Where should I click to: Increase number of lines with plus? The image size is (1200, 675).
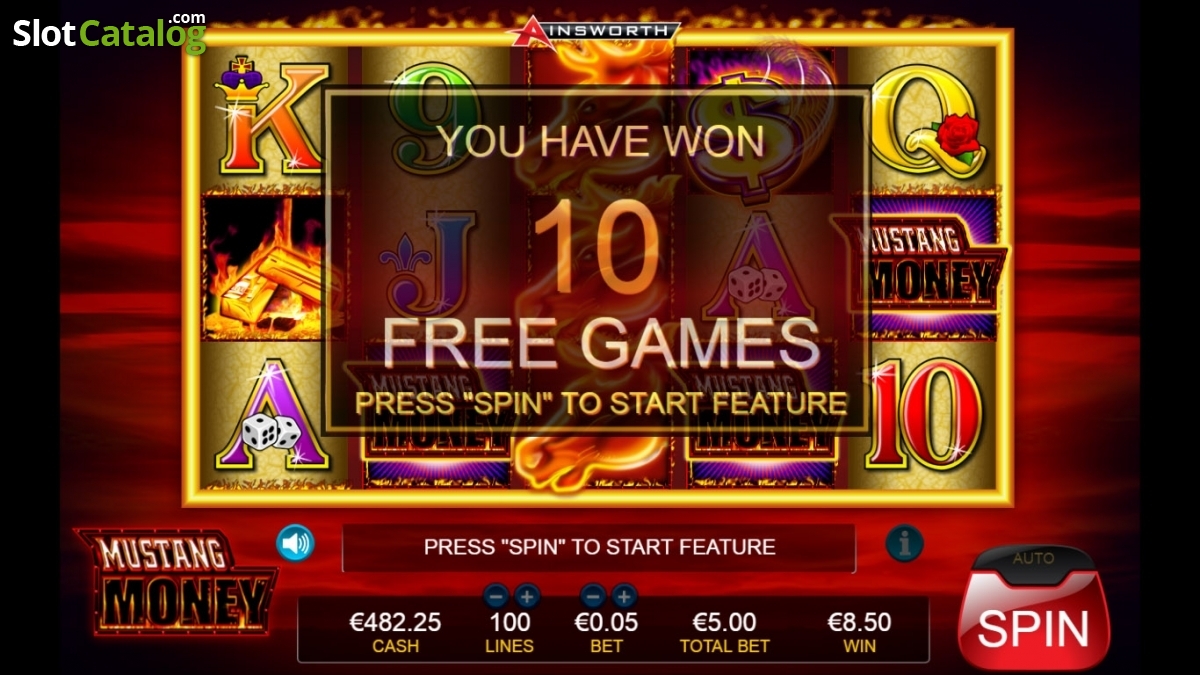click(x=527, y=597)
